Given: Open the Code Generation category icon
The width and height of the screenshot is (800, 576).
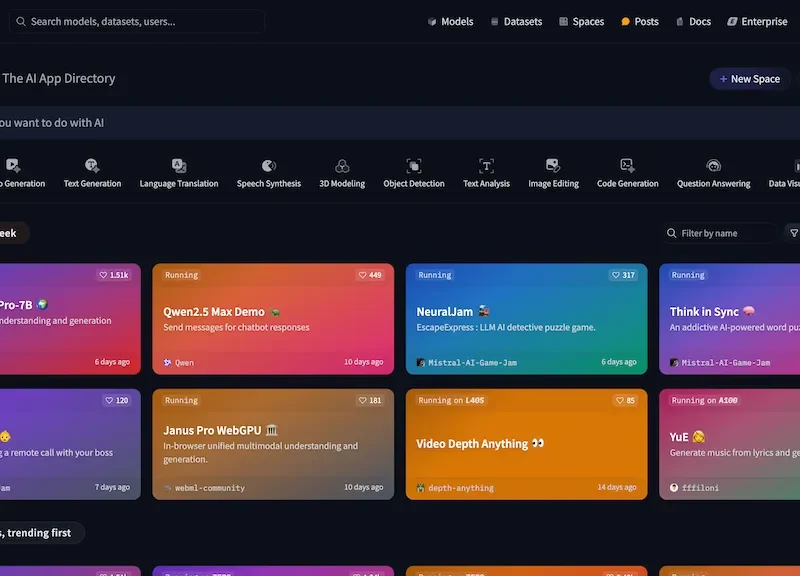Looking at the screenshot, I should tap(627, 165).
